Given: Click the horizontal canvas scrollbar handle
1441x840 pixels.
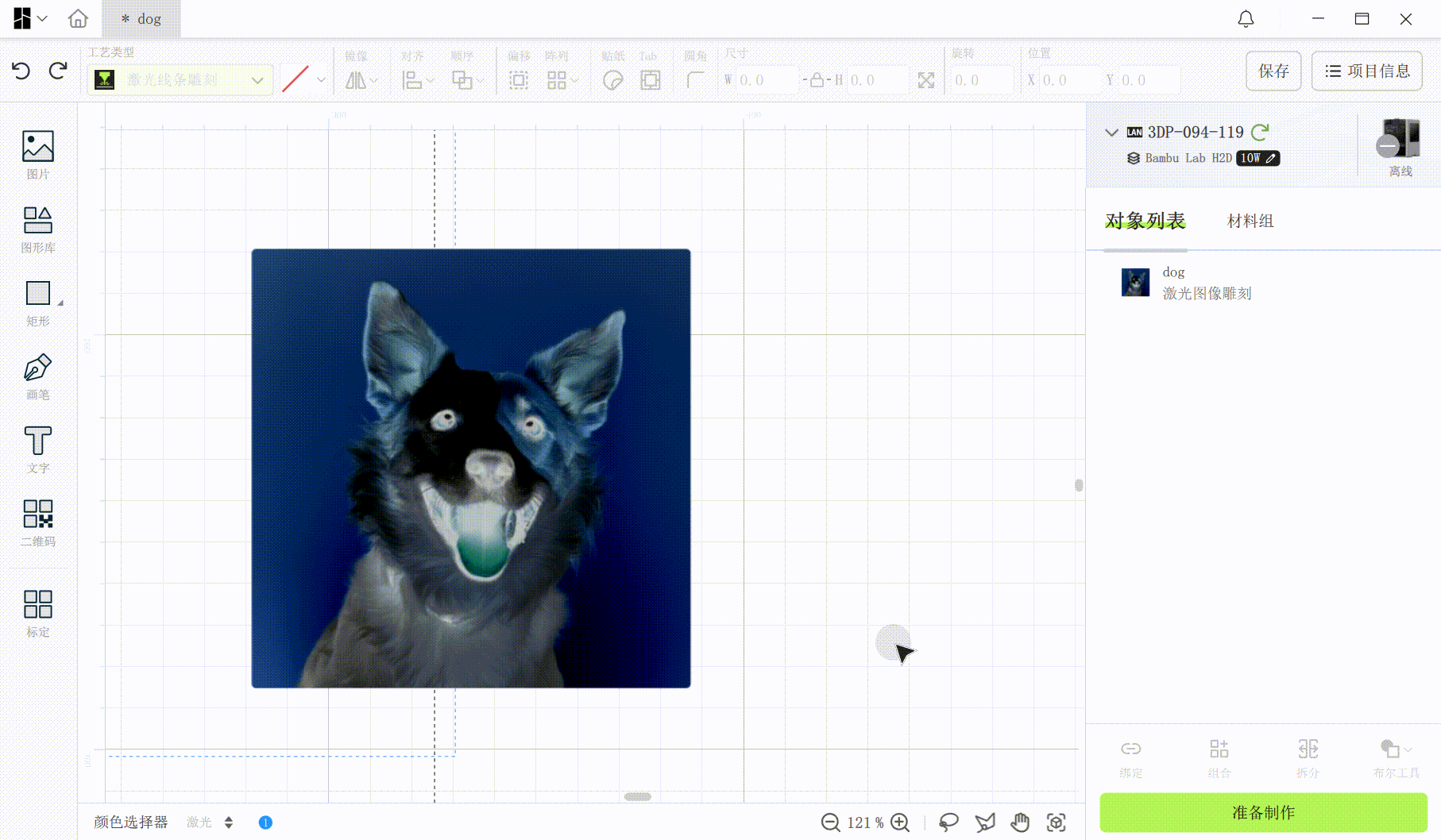Looking at the screenshot, I should click(637, 796).
